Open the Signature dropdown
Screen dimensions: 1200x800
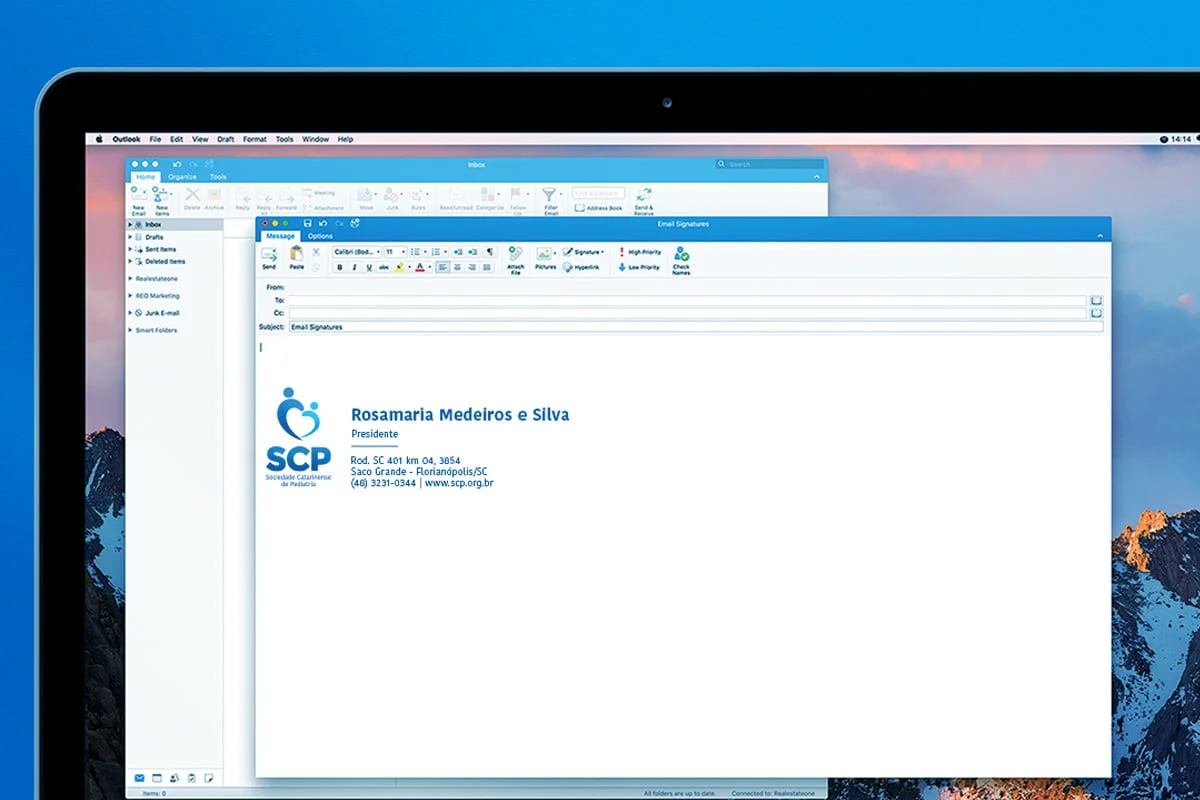pyautogui.click(x=584, y=252)
